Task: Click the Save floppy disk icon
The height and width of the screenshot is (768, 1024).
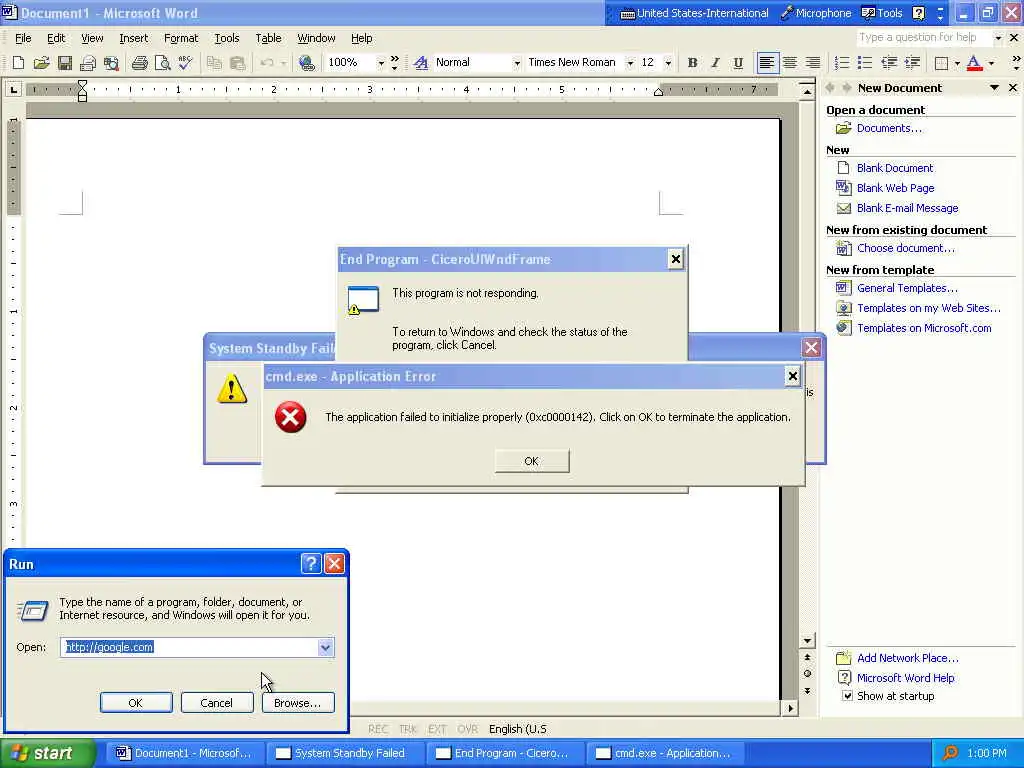Action: (65, 63)
